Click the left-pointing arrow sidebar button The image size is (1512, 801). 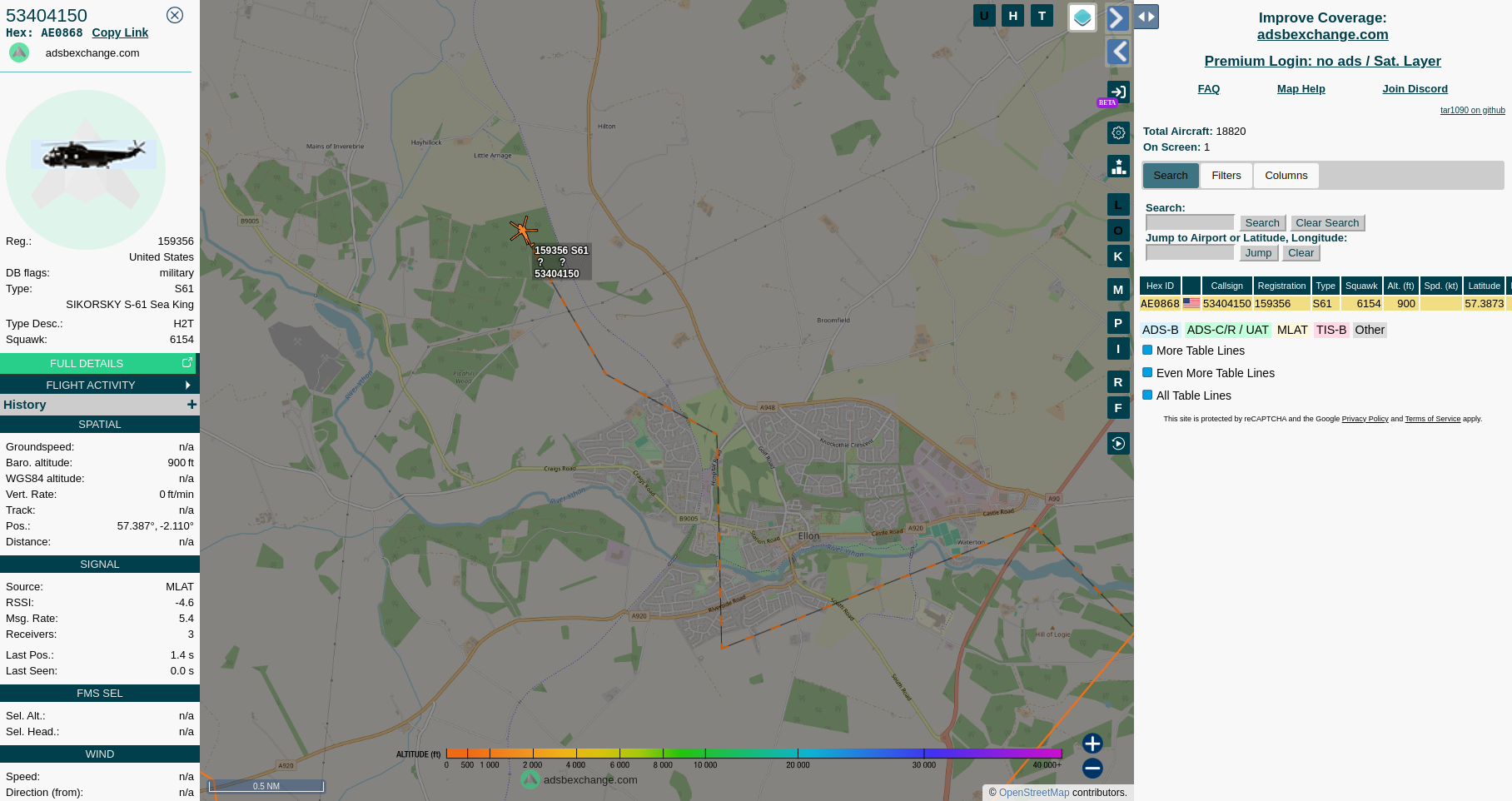point(1117,52)
